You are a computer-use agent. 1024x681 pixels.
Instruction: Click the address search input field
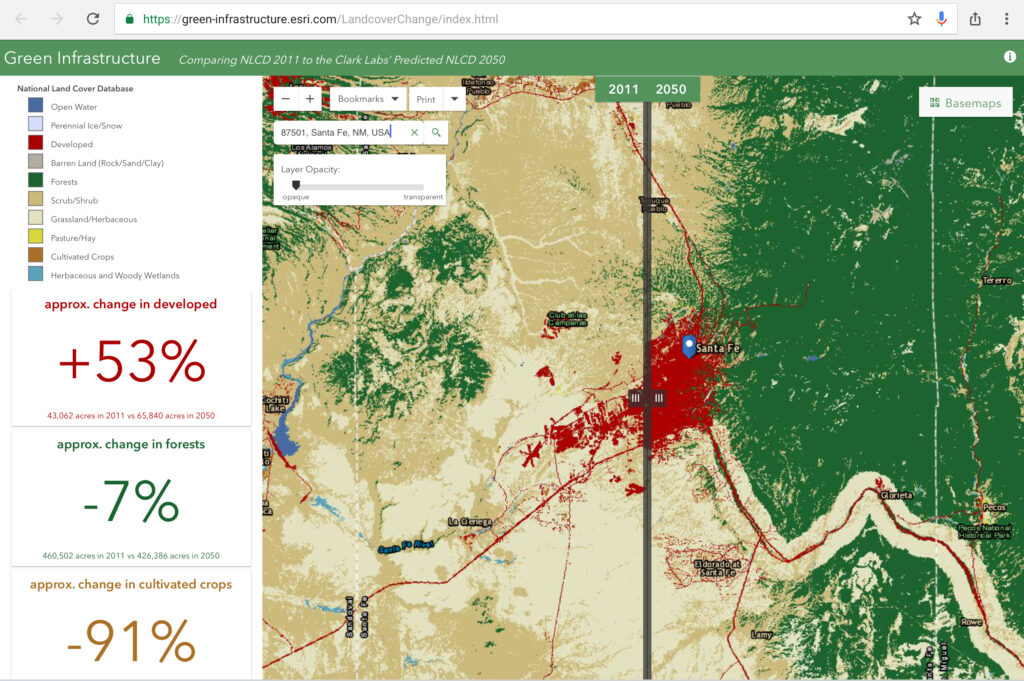coord(340,132)
